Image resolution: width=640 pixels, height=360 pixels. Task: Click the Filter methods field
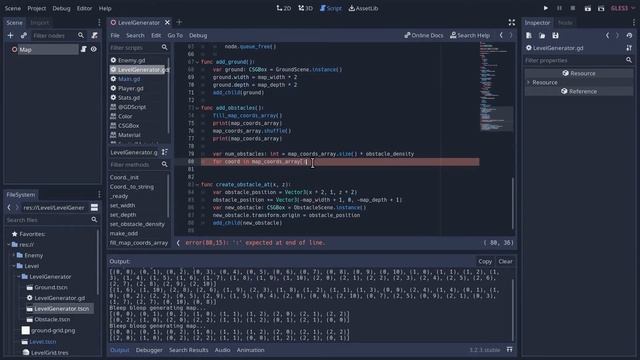click(139, 164)
